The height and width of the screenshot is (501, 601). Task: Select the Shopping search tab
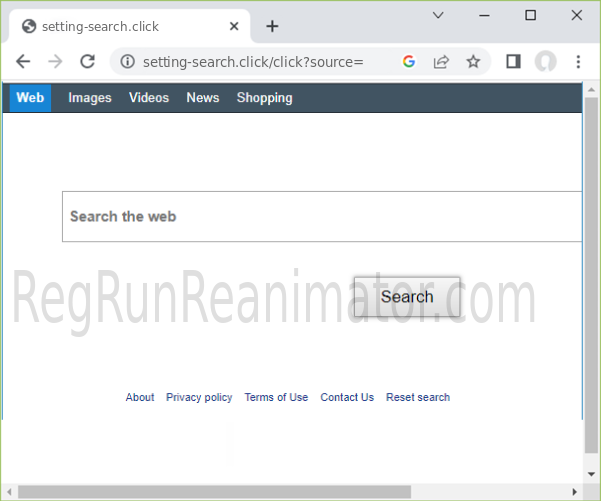(x=264, y=98)
